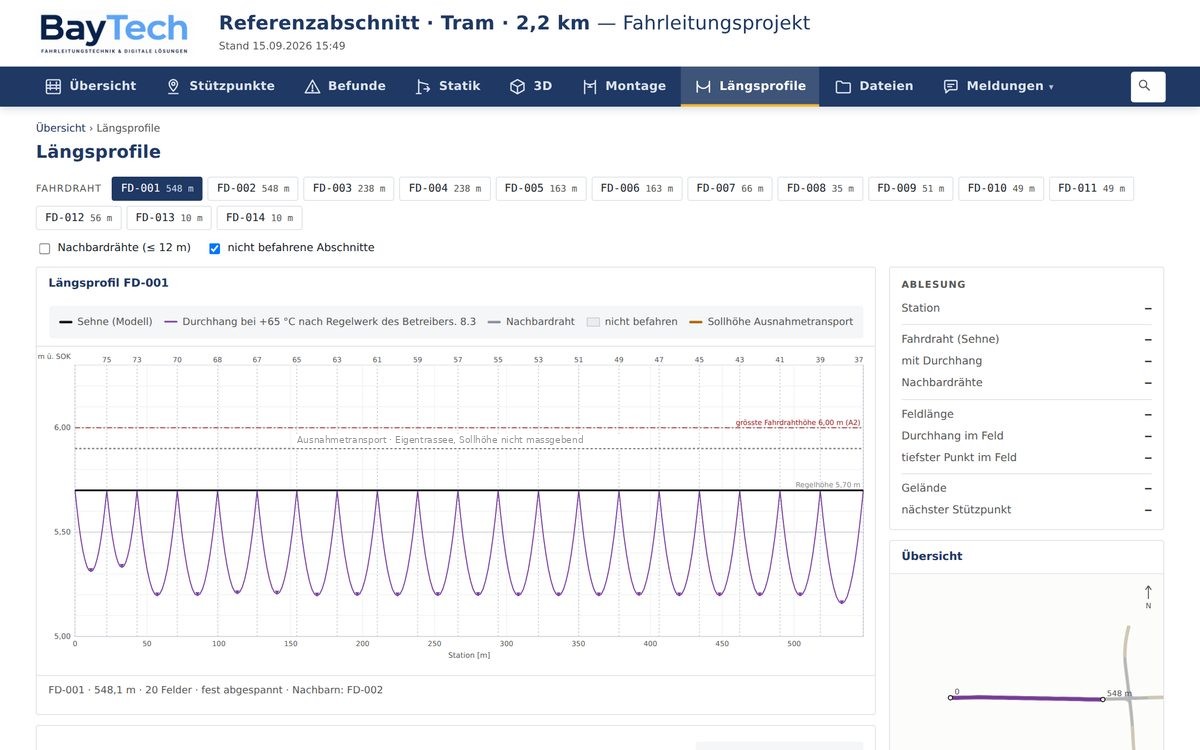The height and width of the screenshot is (750, 1200).
Task: Click 'grösste Fahrdrahthöhe 6,00 m (A2)' label
Action: (x=798, y=422)
